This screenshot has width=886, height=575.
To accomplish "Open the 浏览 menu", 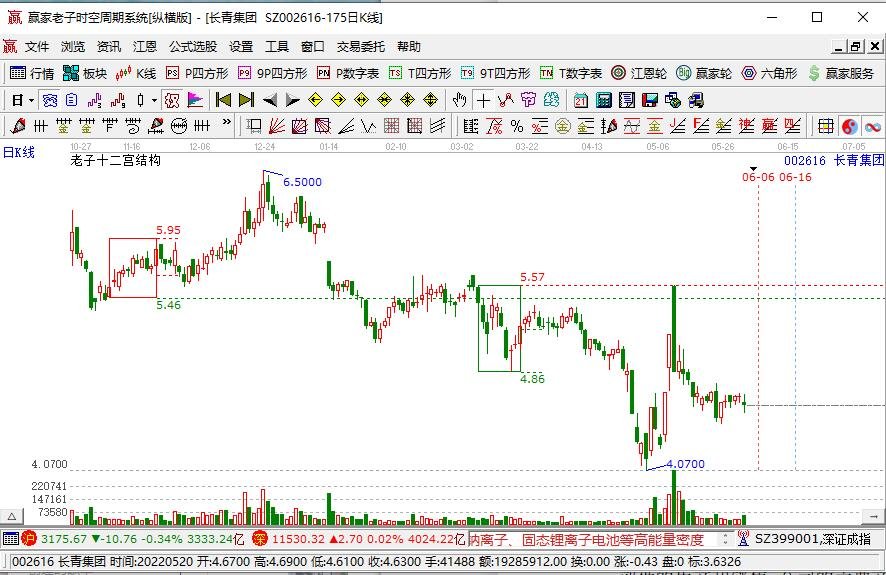I will pos(73,46).
